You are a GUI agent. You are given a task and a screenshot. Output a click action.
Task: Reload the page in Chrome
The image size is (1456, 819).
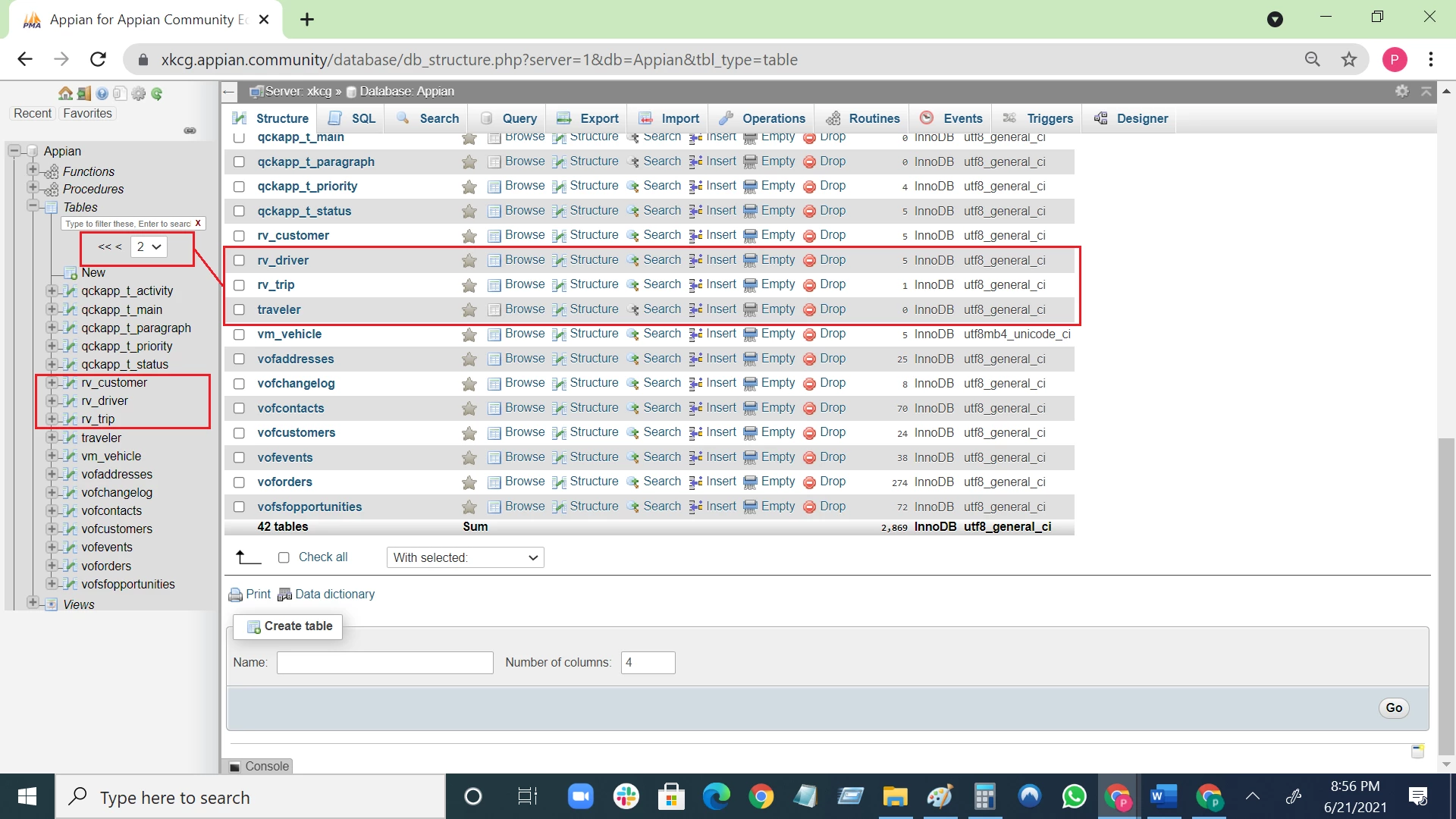tap(98, 59)
